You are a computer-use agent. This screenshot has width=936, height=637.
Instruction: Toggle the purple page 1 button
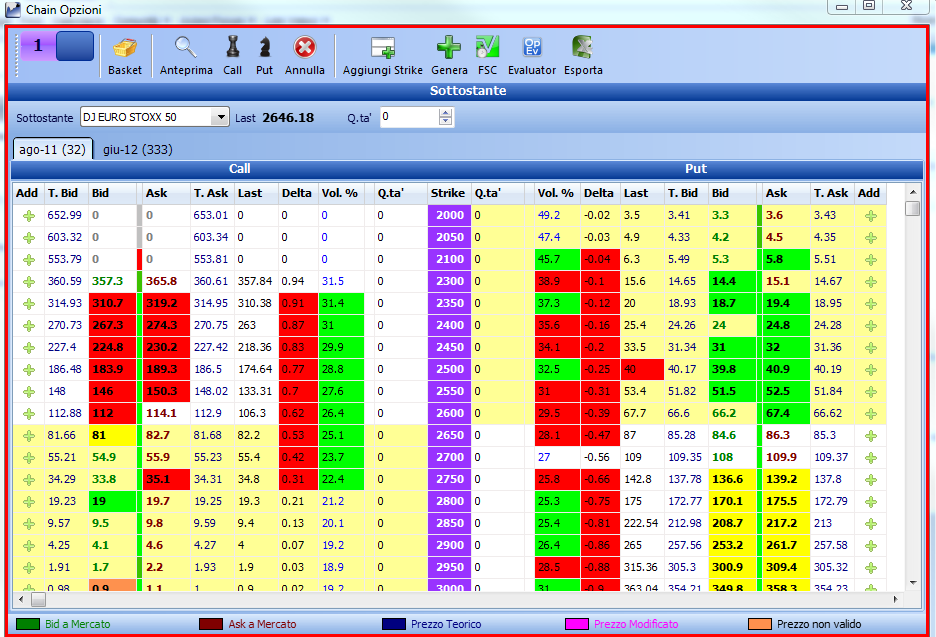[x=38, y=46]
